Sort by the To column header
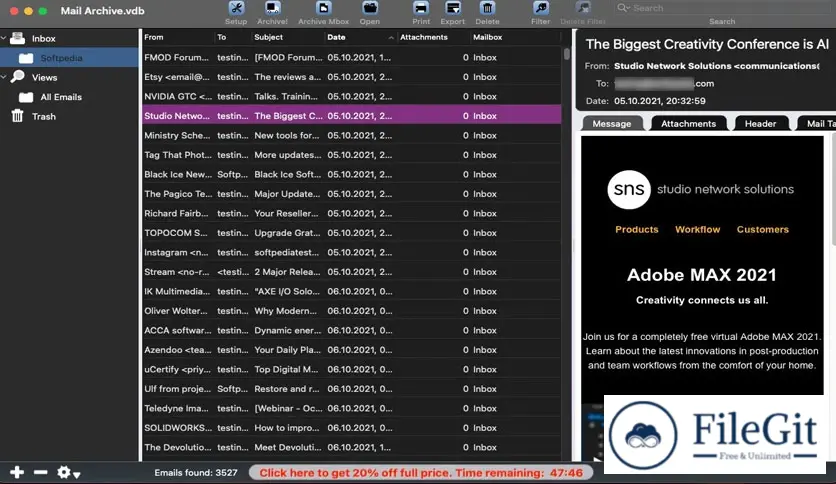This screenshot has height=484, width=836. click(x=232, y=37)
